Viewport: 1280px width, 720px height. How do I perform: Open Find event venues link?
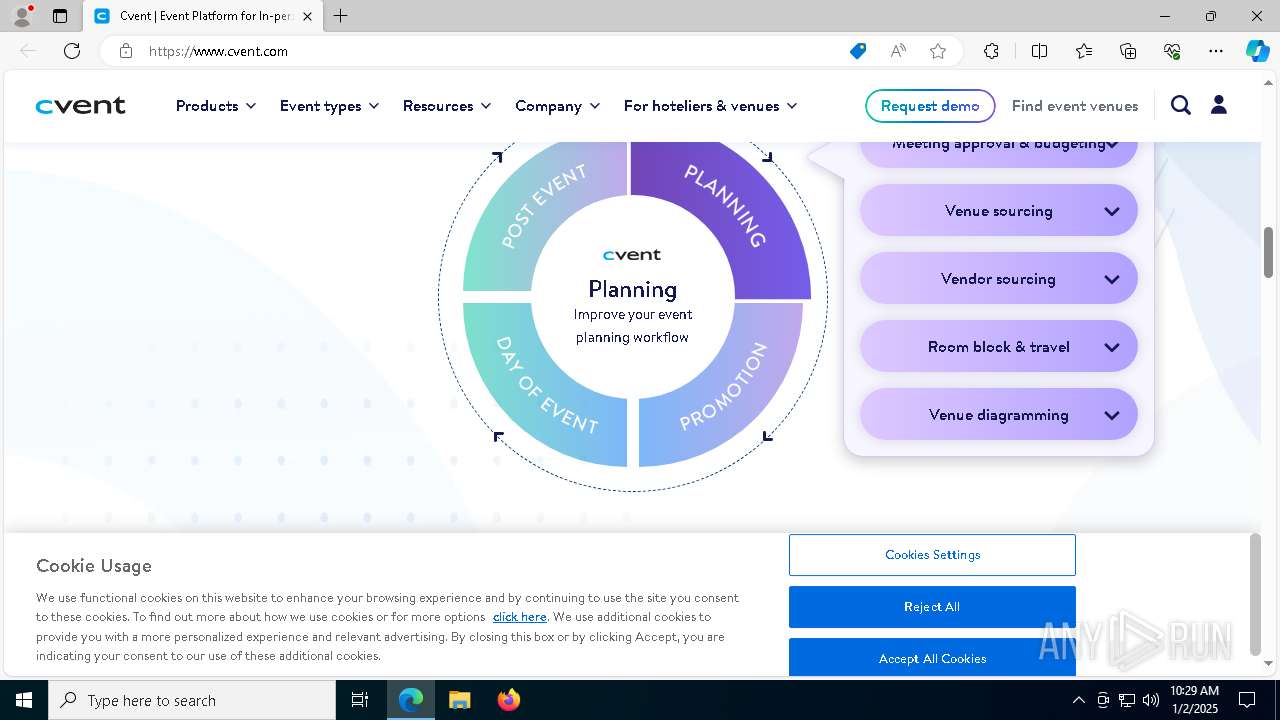[x=1075, y=106]
